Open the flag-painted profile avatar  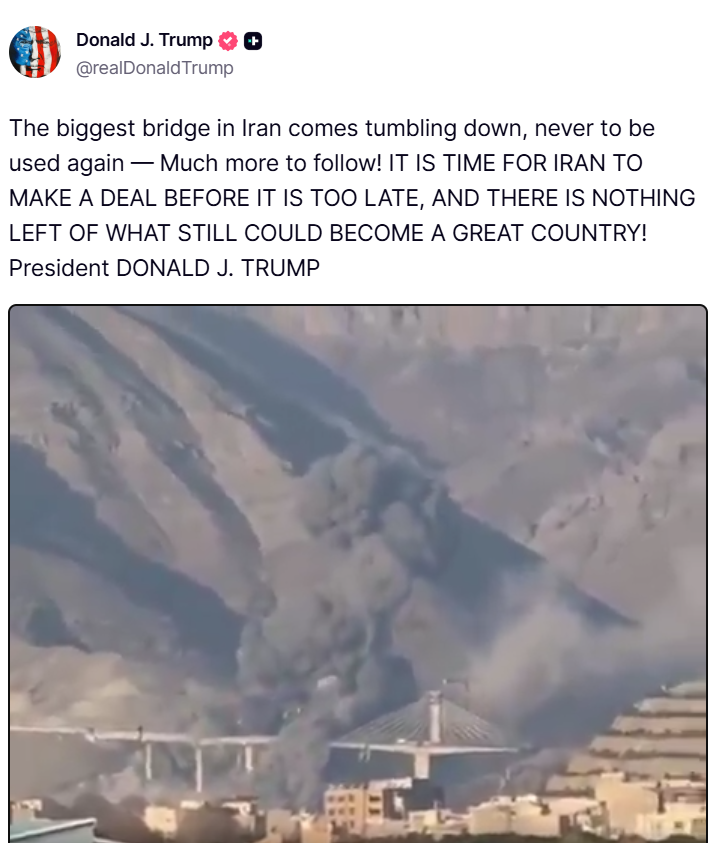[x=35, y=52]
